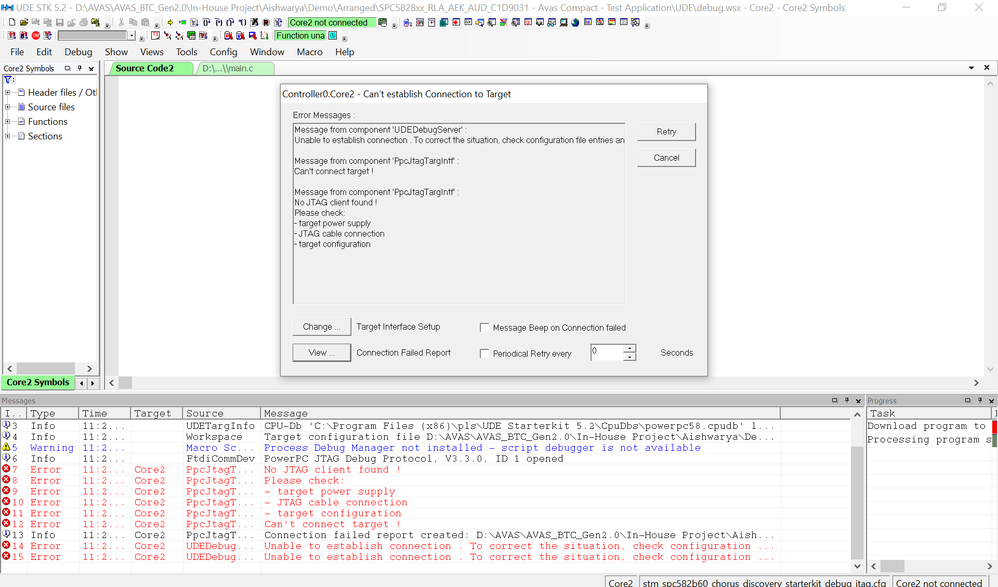Click the Paste clipboard icon
The image size is (998, 587).
click(x=145, y=22)
